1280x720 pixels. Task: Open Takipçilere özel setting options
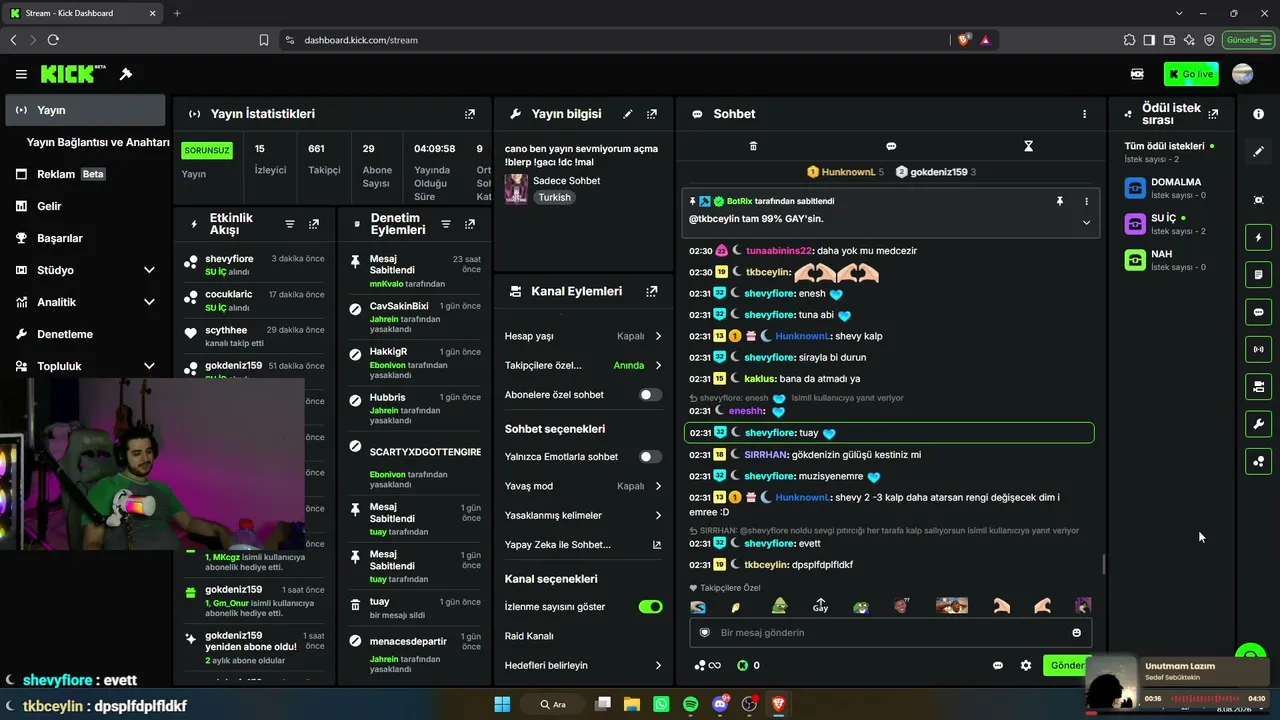pyautogui.click(x=584, y=365)
